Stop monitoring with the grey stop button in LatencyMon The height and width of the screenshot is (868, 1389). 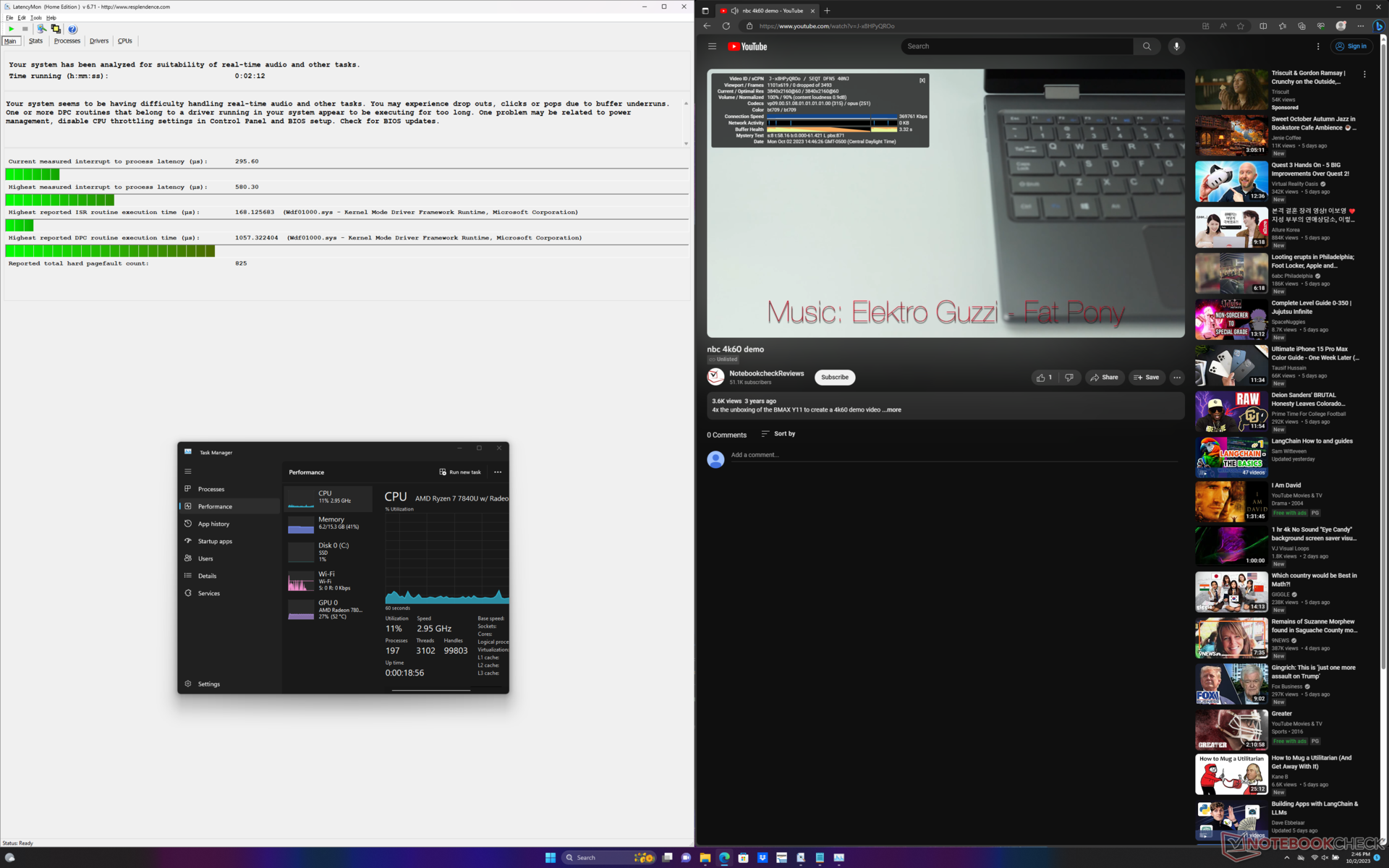(25, 29)
